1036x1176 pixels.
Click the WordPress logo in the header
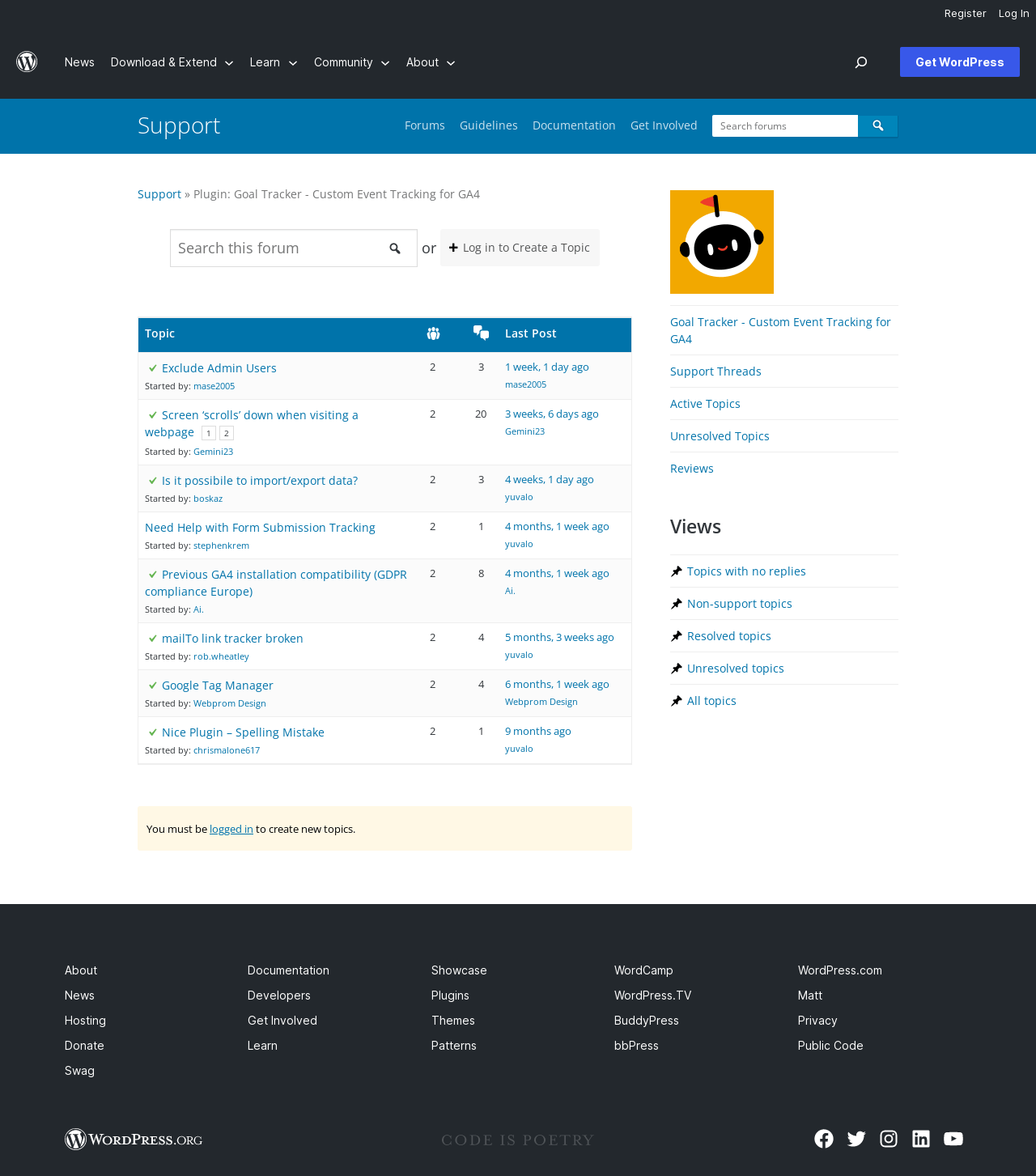(x=27, y=62)
